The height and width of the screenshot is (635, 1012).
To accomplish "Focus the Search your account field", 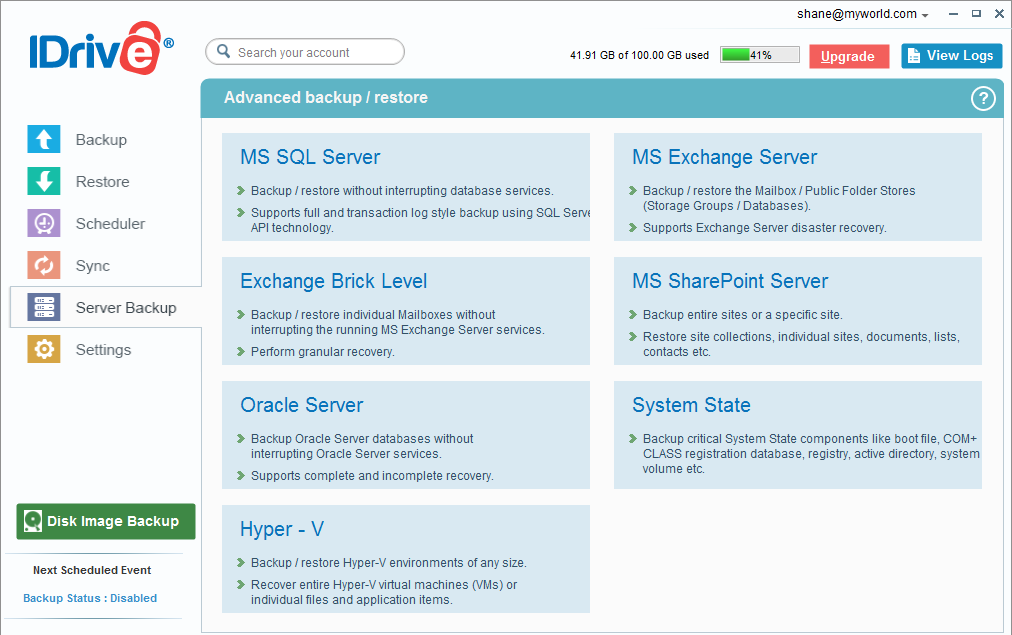I will (305, 52).
